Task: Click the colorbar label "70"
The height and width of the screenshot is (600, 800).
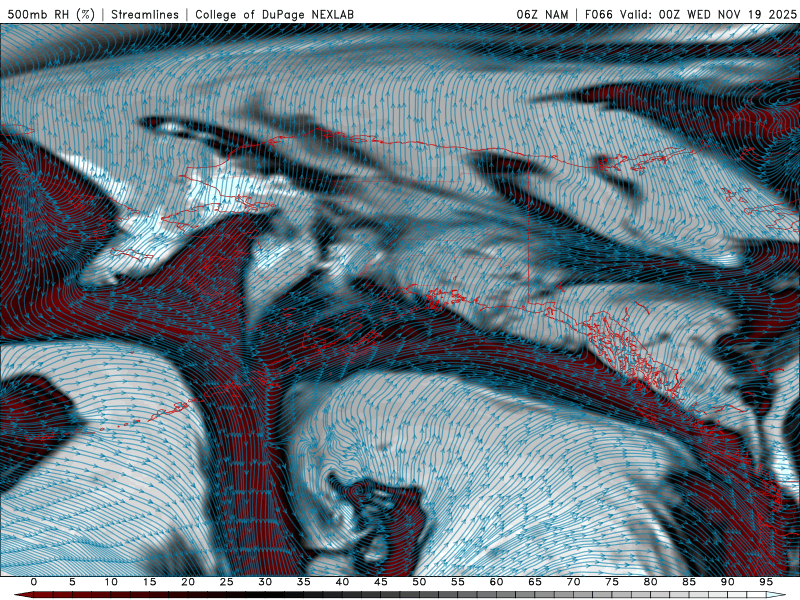Action: click(x=573, y=582)
